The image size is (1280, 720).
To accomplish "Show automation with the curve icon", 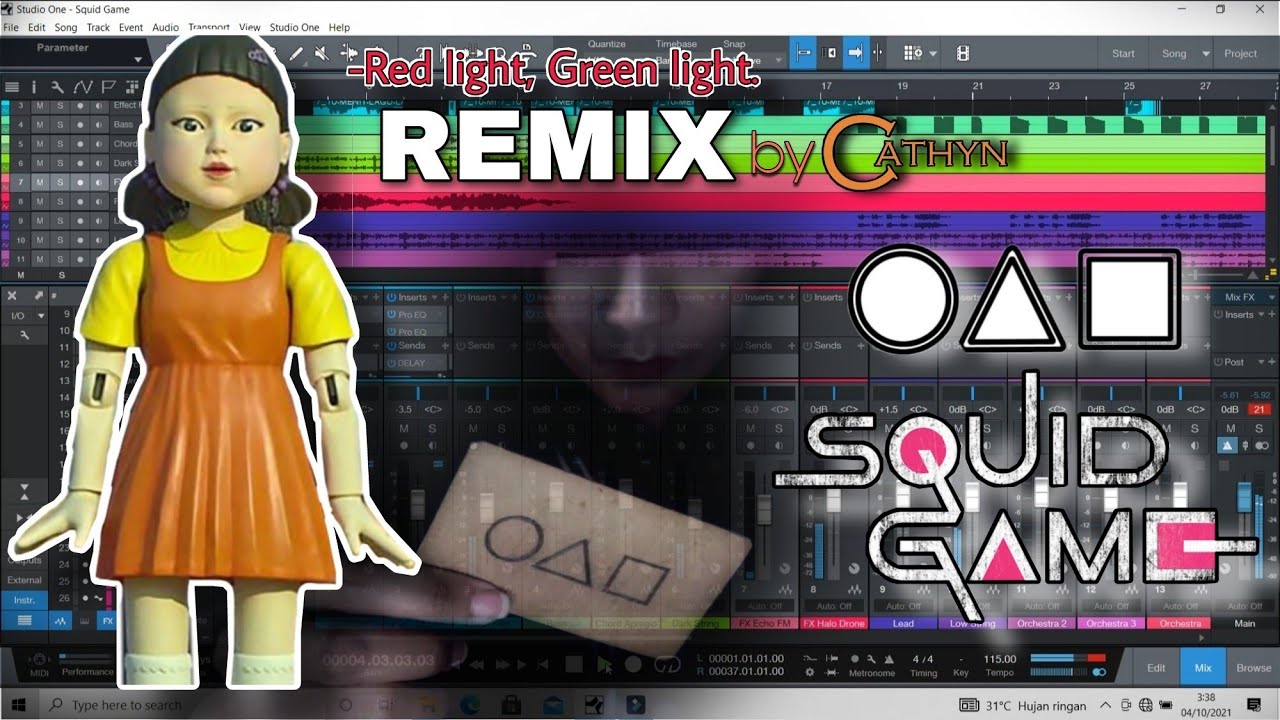I will tap(82, 87).
